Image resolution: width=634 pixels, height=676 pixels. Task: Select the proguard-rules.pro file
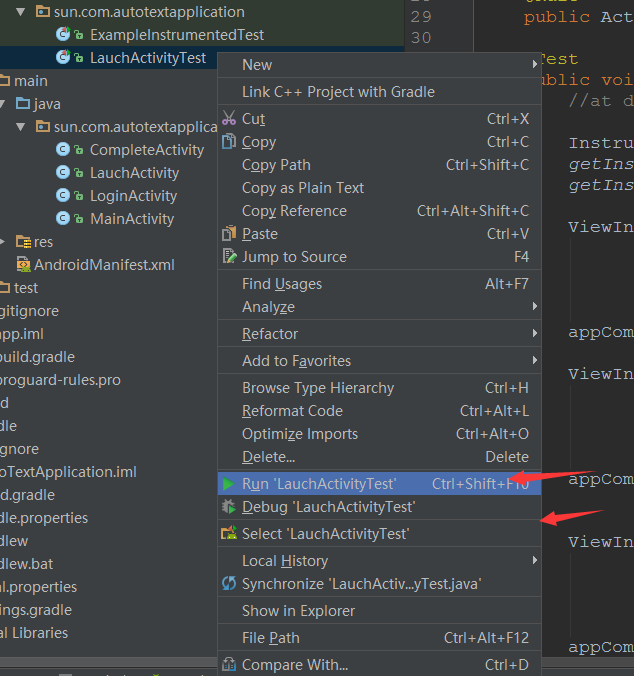click(x=60, y=380)
